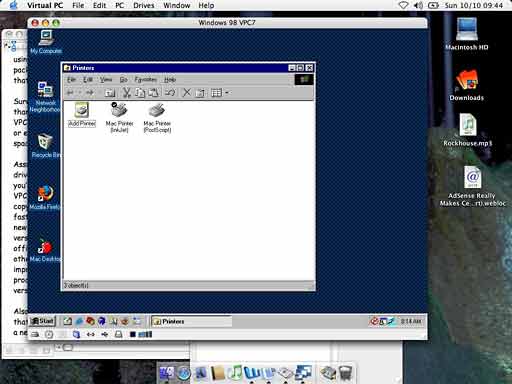Viewport: 512px width, 384px height.
Task: Open View menu in Printers window
Action: [106, 80]
